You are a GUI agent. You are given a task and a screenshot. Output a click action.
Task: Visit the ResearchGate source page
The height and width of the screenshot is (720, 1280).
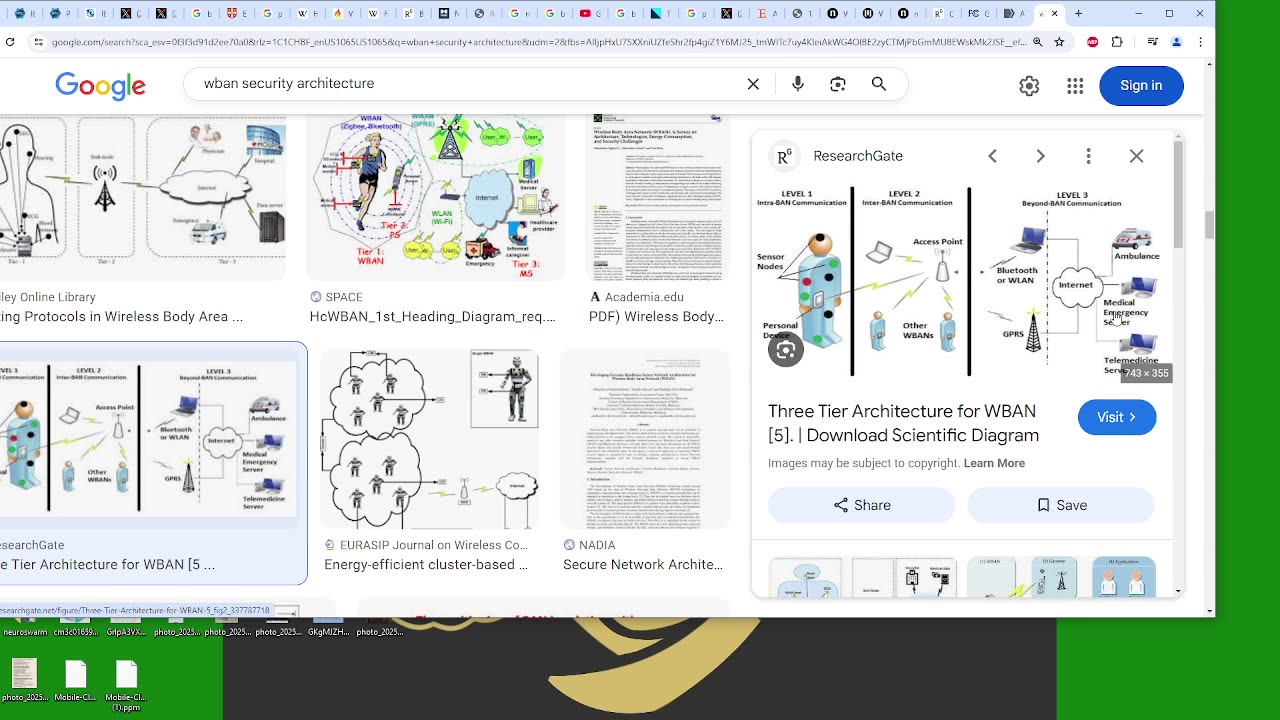[1117, 417]
